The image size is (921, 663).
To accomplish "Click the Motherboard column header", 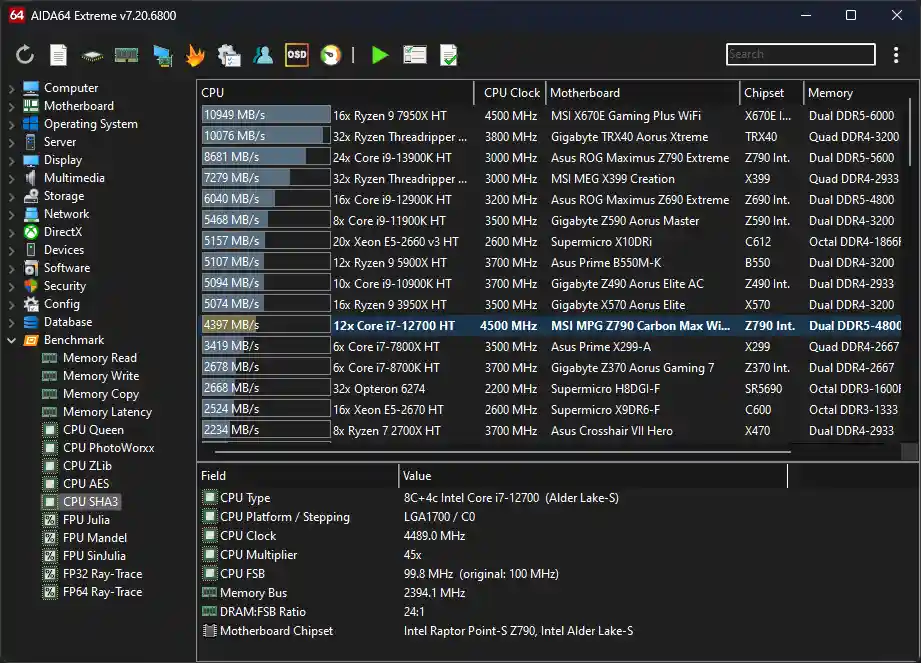I will [585, 93].
